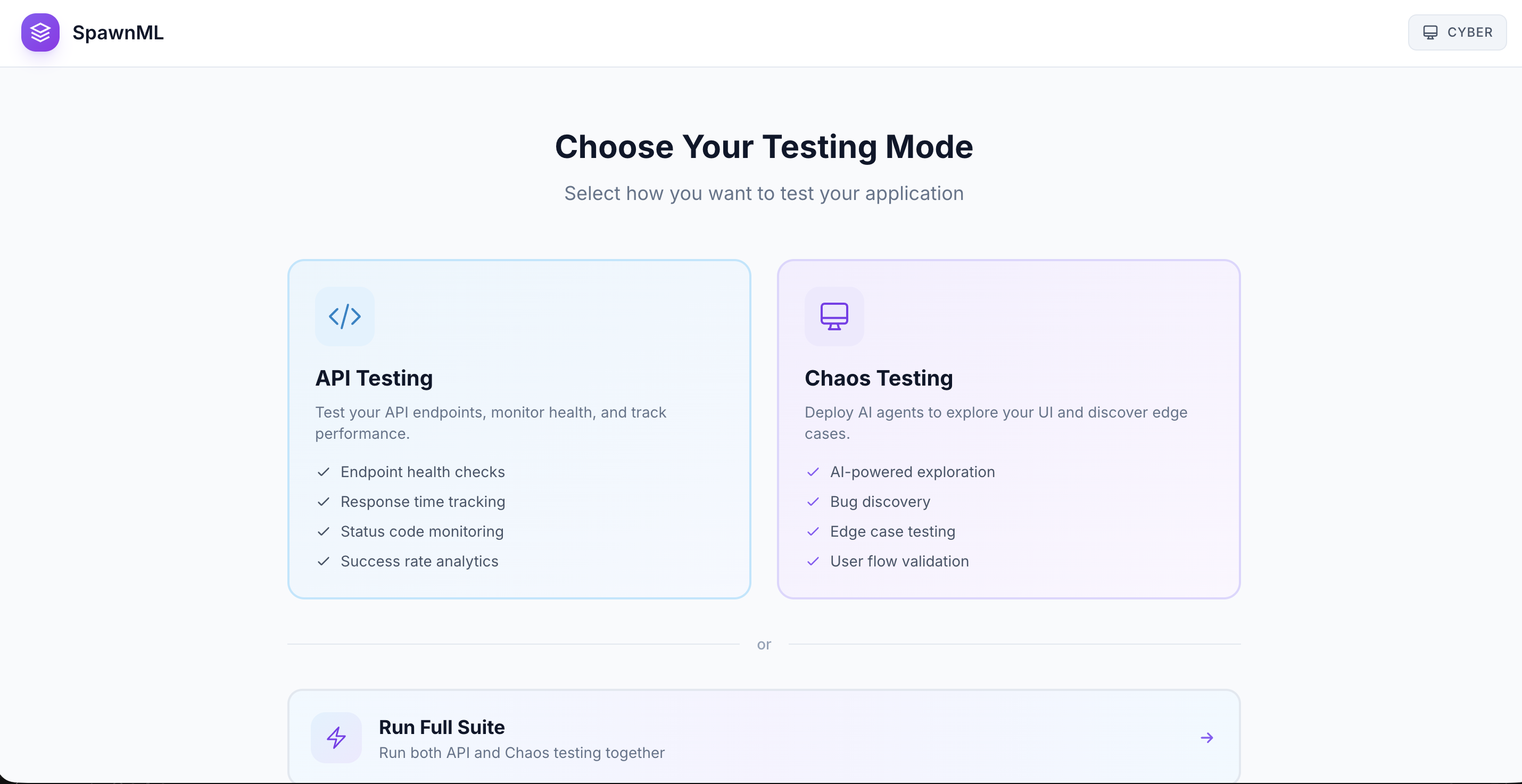Click the arrow icon on Run Full Suite card
This screenshot has height=784, width=1522.
point(1206,737)
